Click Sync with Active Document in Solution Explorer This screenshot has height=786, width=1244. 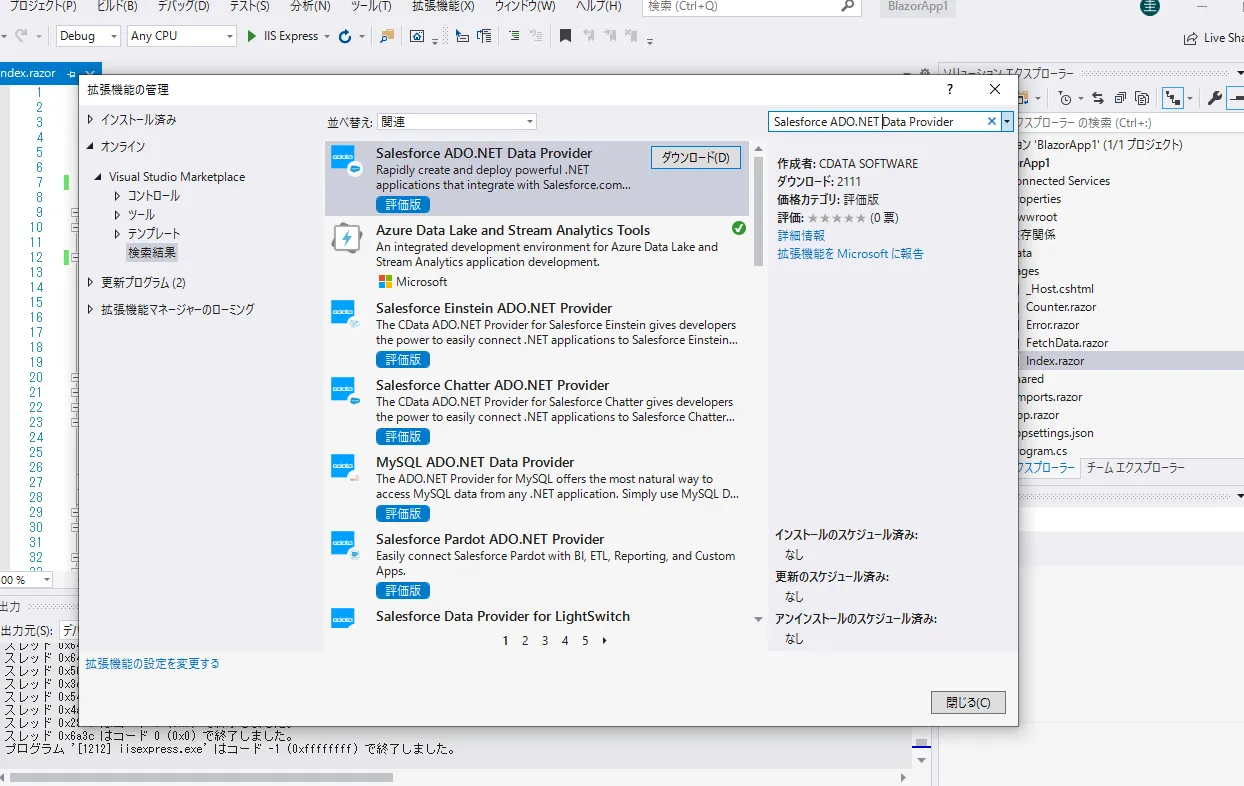coord(1097,98)
